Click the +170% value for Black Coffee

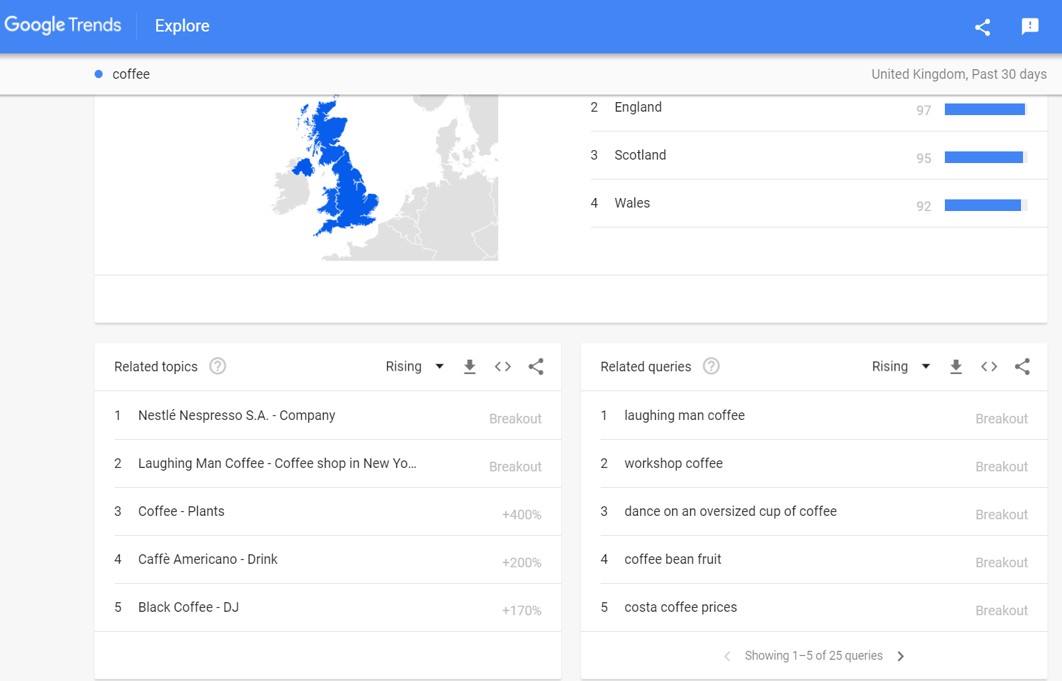pyautogui.click(x=522, y=611)
